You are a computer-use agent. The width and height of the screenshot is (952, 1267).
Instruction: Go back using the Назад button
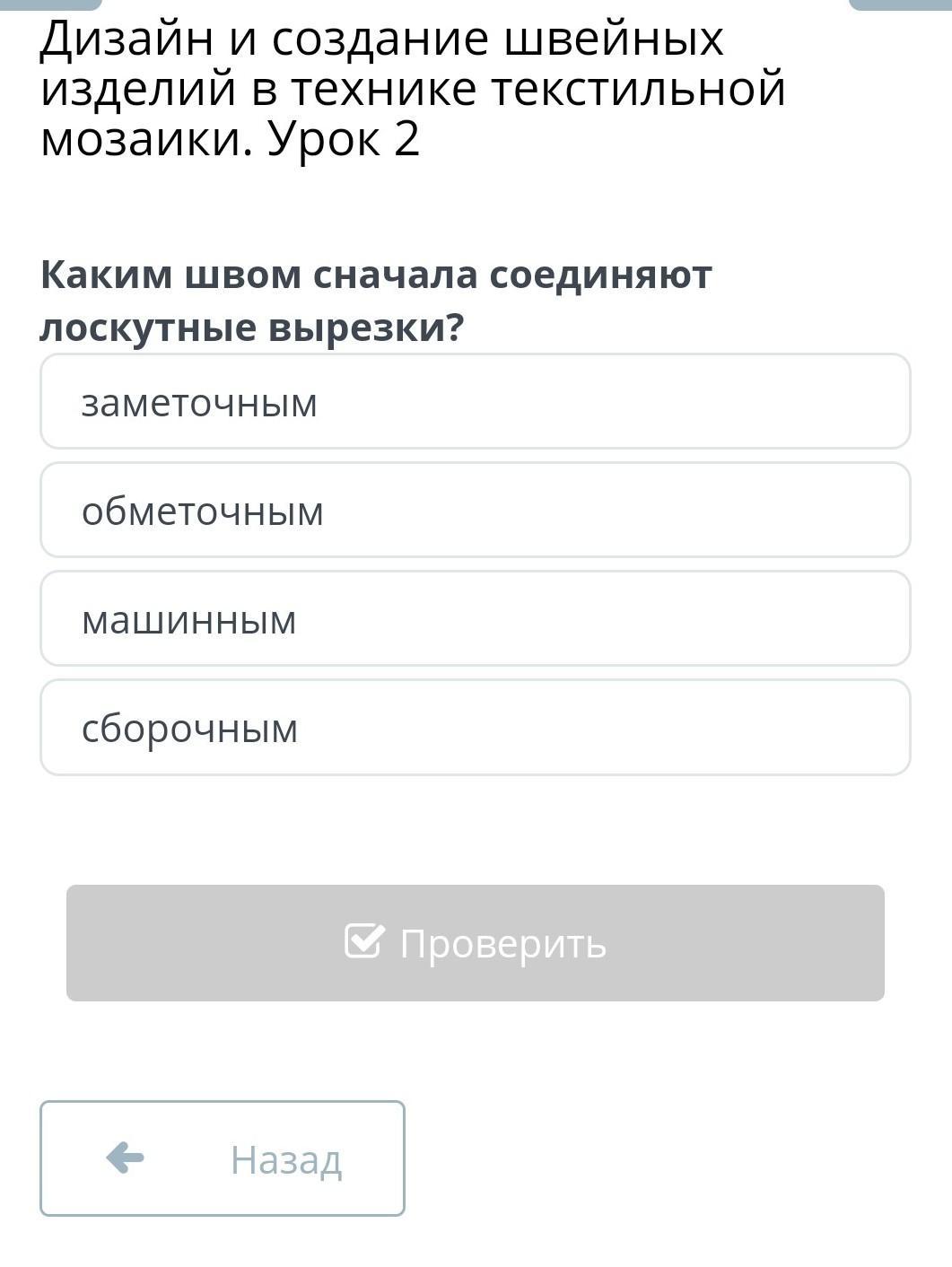coord(223,1158)
